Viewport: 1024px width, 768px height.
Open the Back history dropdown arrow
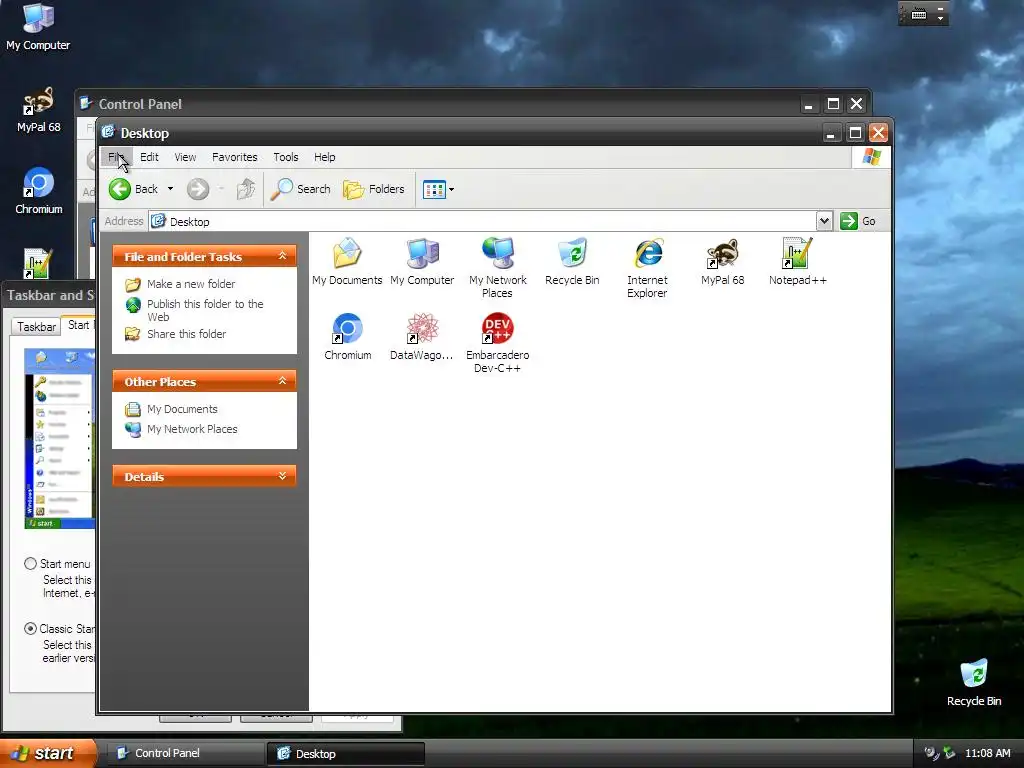(170, 189)
